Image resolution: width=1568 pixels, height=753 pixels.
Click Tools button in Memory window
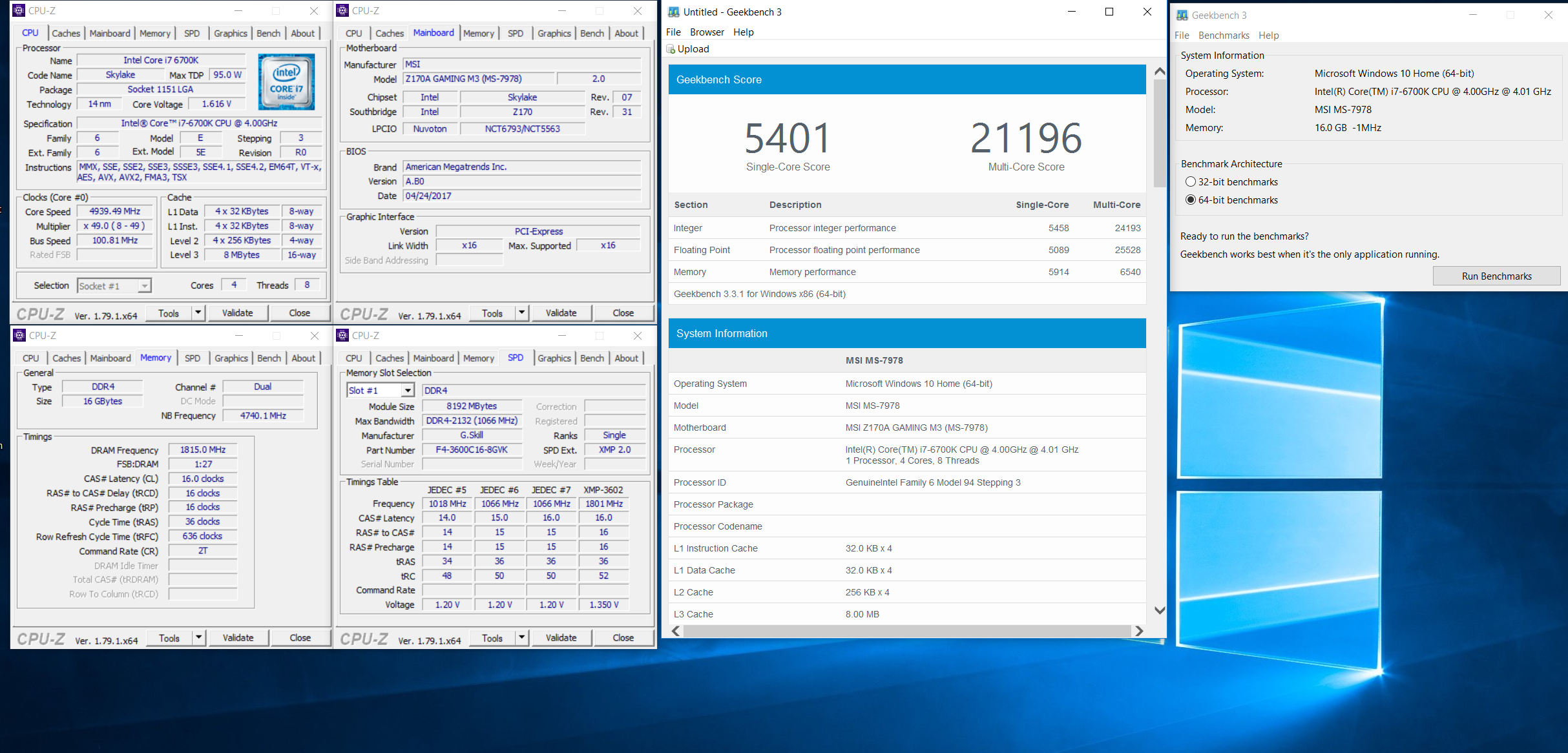point(169,638)
